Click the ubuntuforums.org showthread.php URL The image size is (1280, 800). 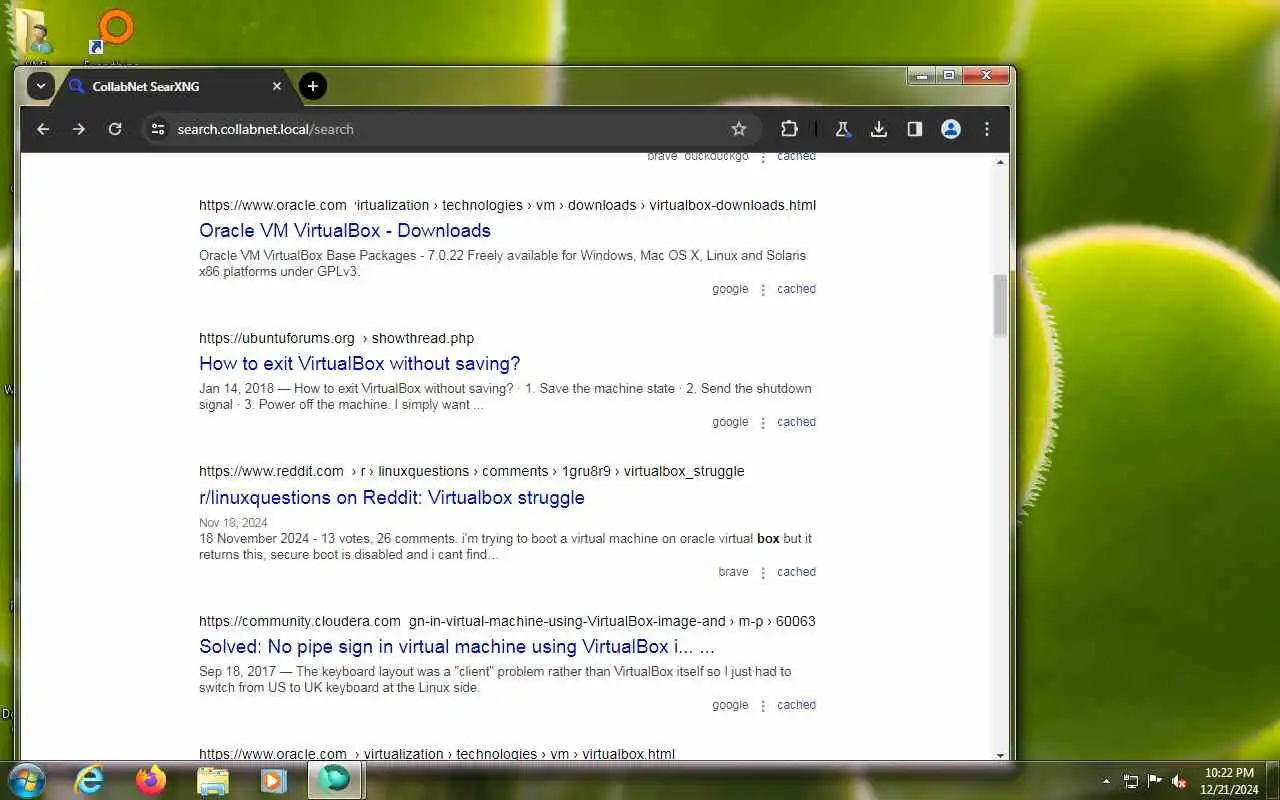[x=336, y=338]
